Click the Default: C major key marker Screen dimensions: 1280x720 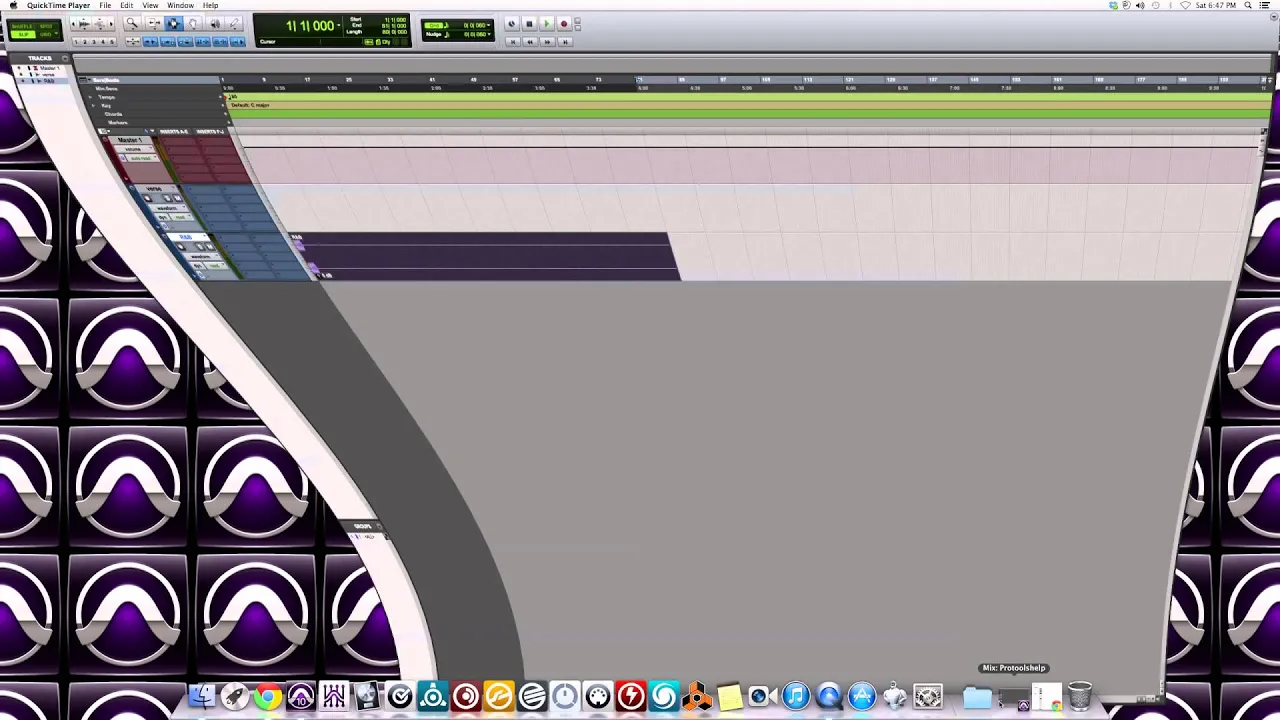tap(250, 105)
